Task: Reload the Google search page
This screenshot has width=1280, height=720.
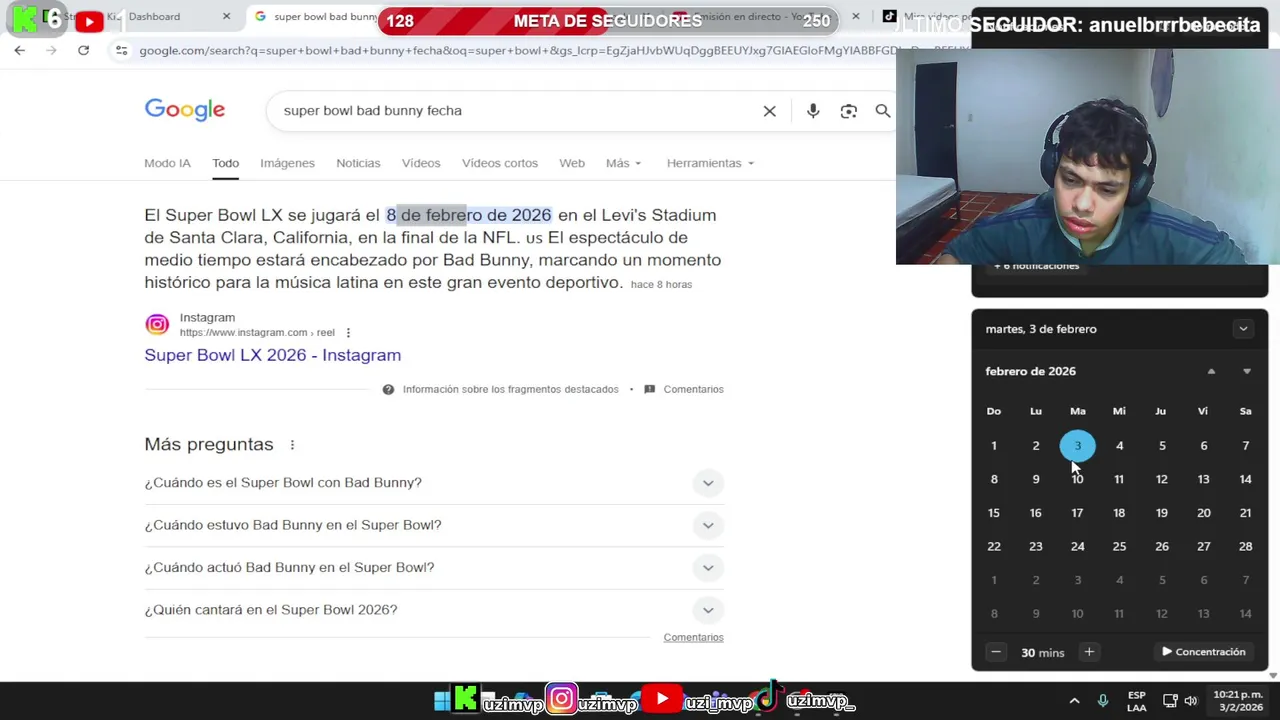Action: click(x=83, y=50)
